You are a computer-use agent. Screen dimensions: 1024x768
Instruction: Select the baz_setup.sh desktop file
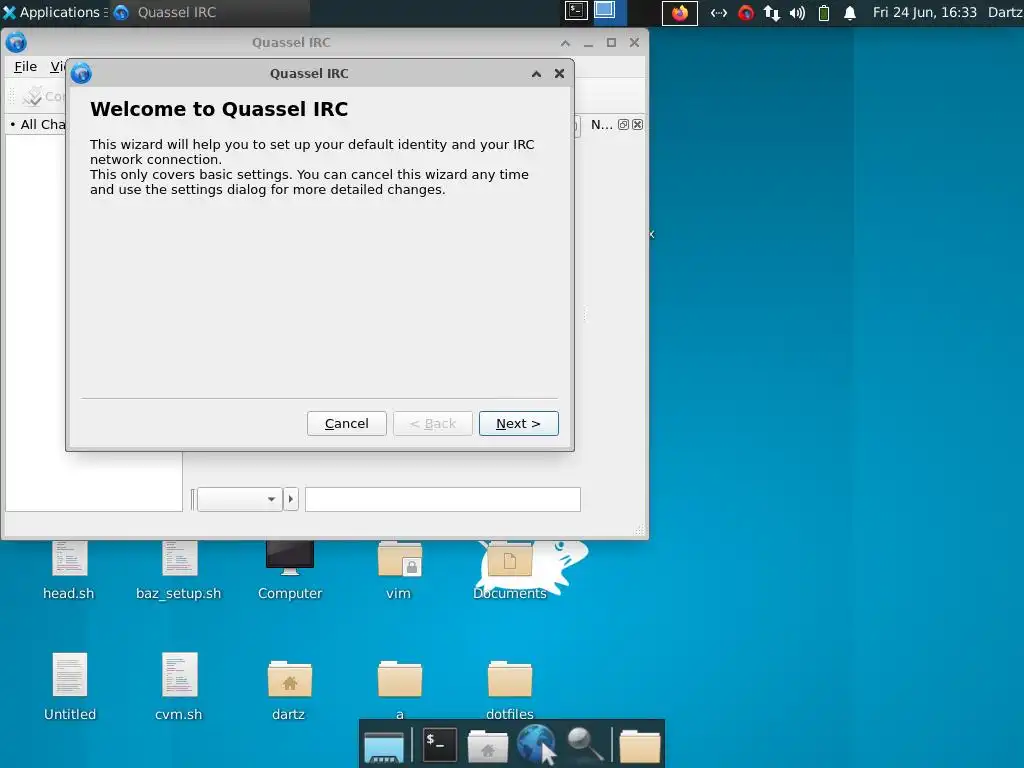179,569
